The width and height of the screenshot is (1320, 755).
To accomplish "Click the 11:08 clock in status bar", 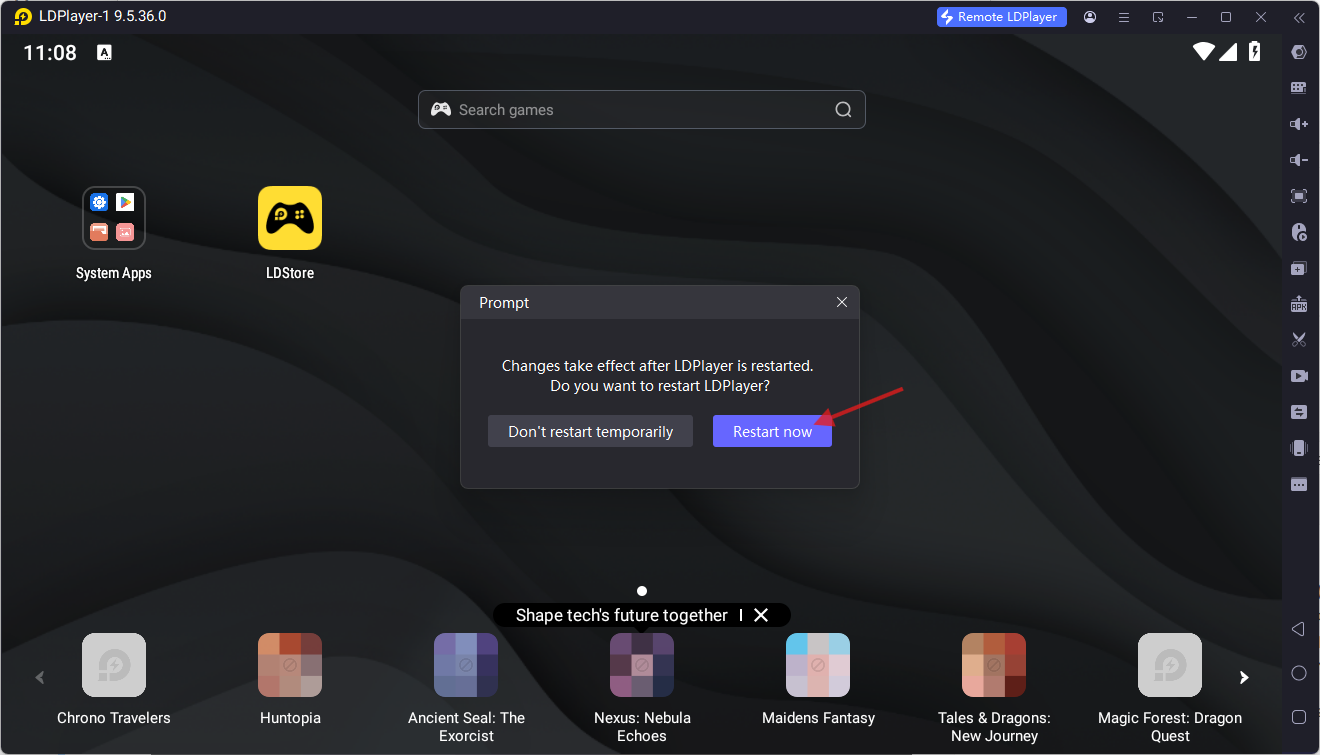I will tap(50, 53).
